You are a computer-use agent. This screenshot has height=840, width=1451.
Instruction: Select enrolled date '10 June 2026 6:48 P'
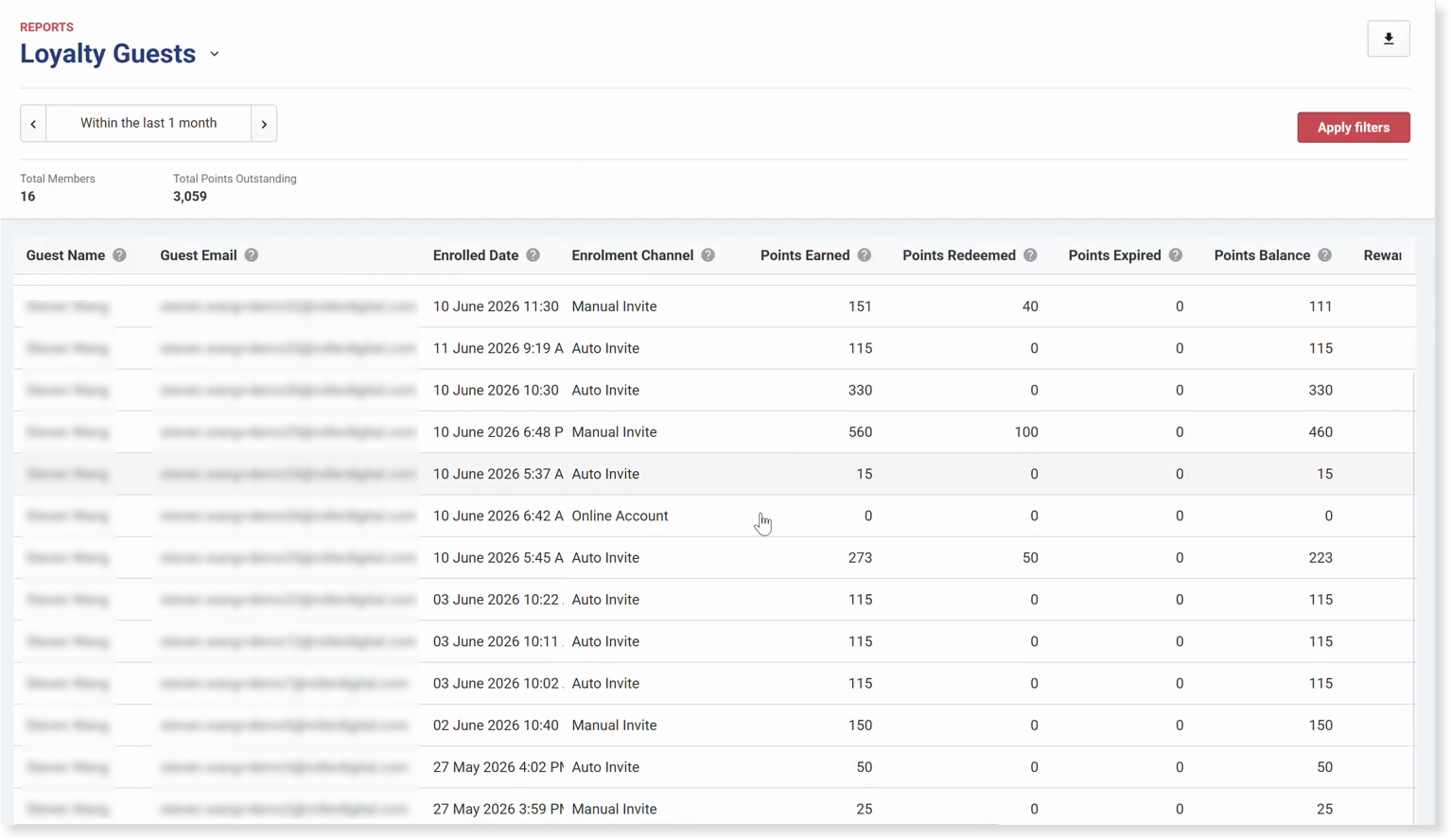498,432
